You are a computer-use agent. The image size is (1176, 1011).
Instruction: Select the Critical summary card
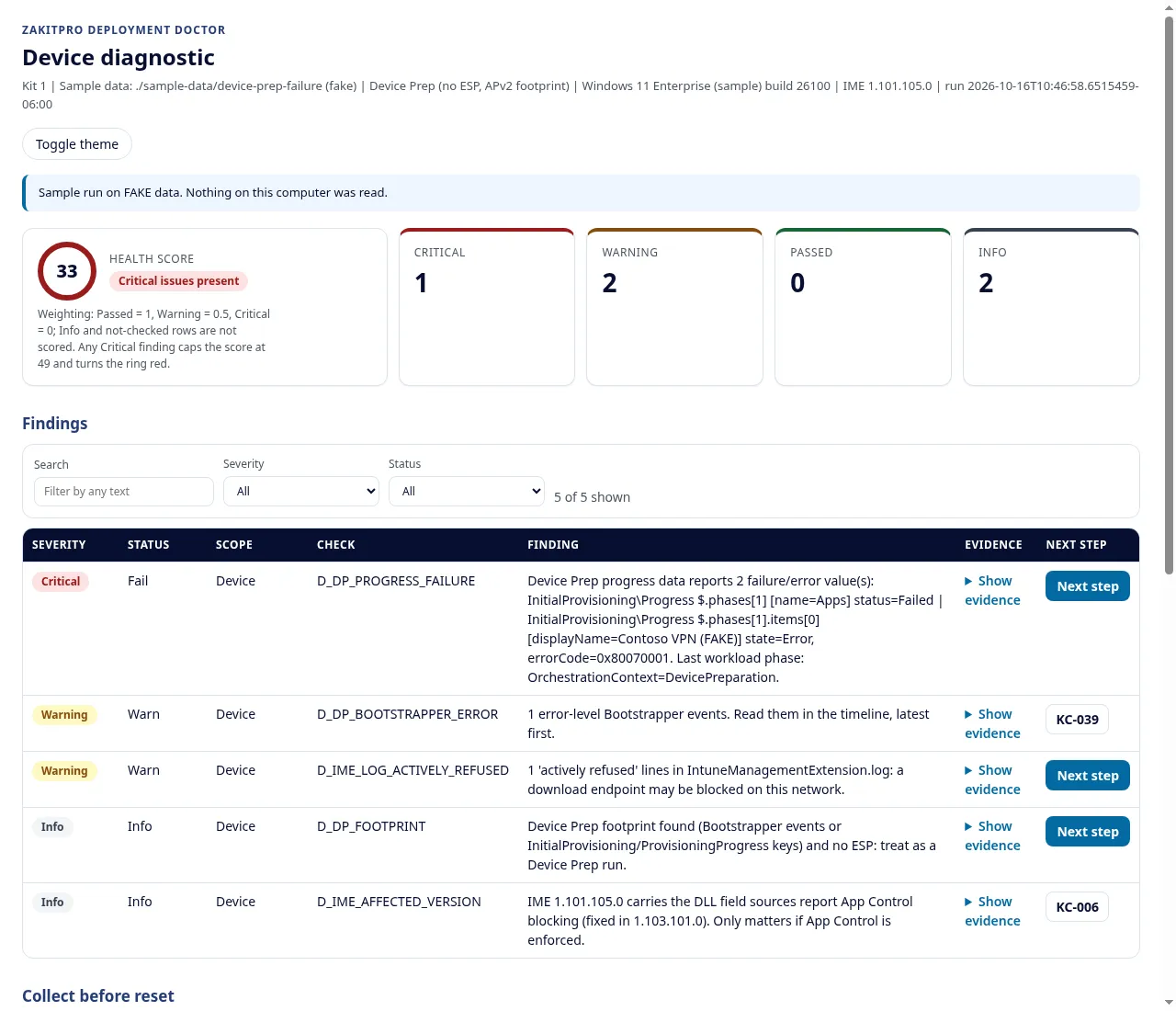coord(487,307)
